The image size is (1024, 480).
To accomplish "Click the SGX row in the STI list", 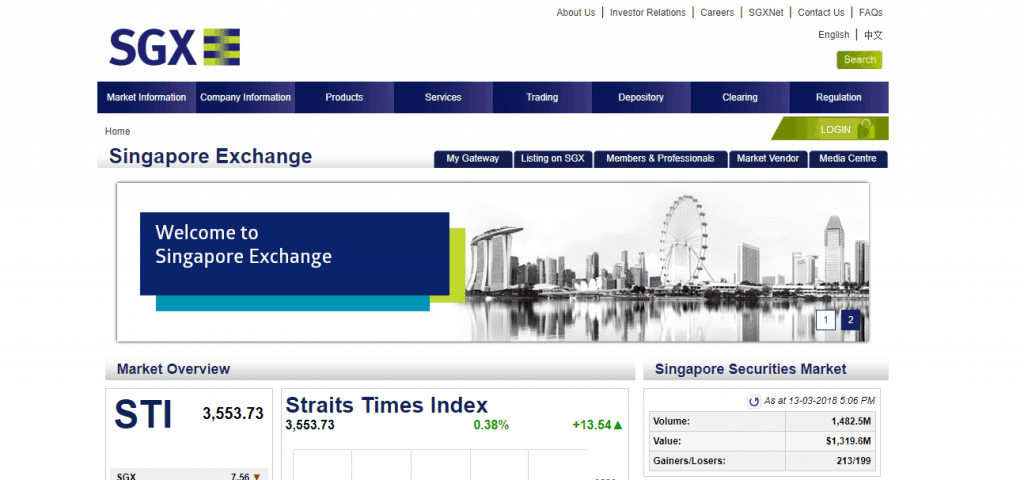I will (189, 475).
